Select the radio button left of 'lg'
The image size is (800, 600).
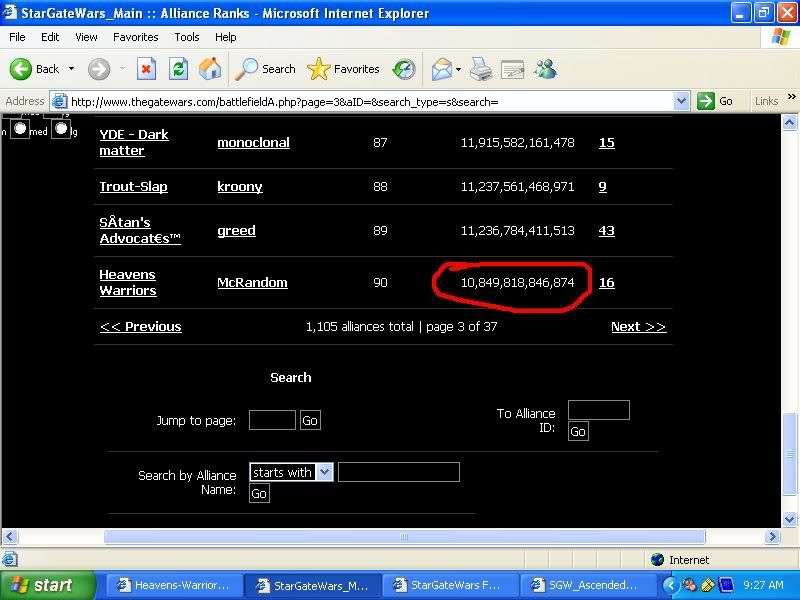[61, 129]
